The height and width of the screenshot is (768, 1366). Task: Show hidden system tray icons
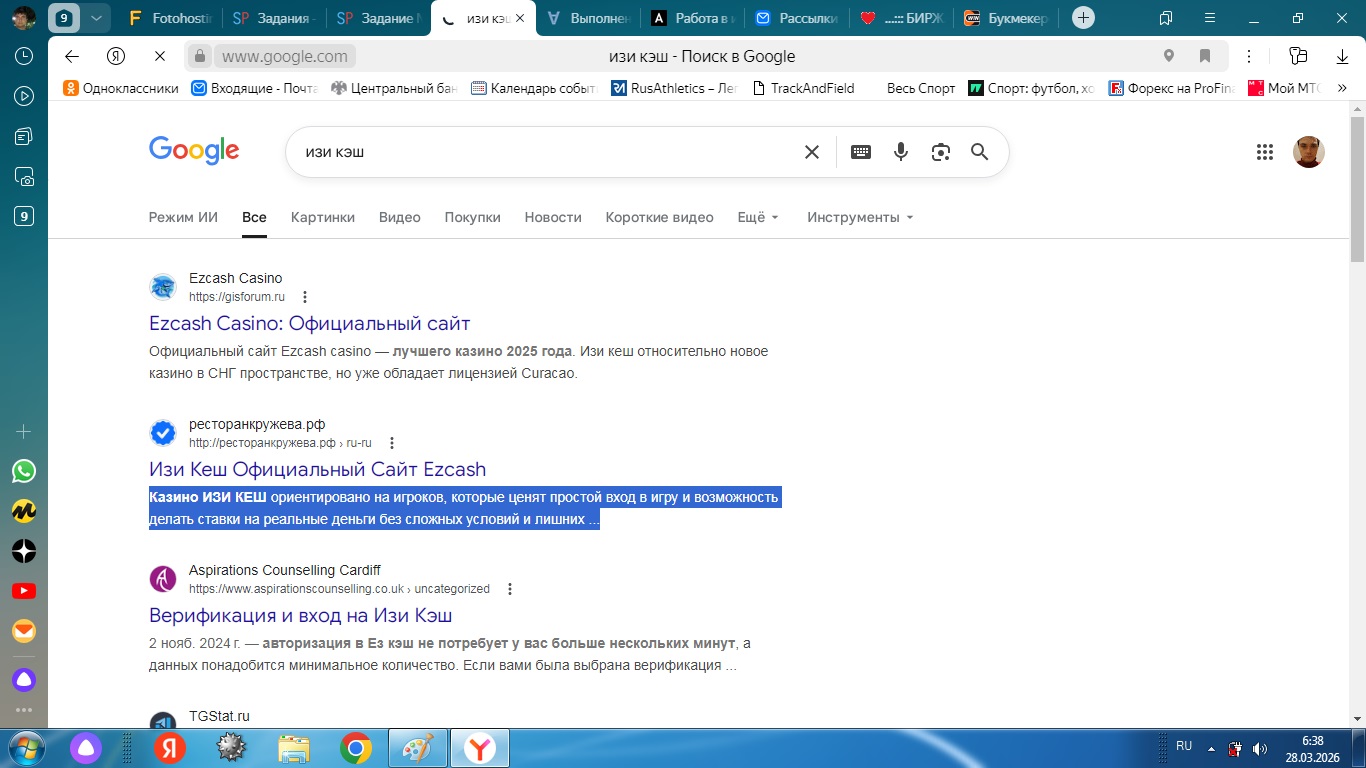click(1212, 748)
